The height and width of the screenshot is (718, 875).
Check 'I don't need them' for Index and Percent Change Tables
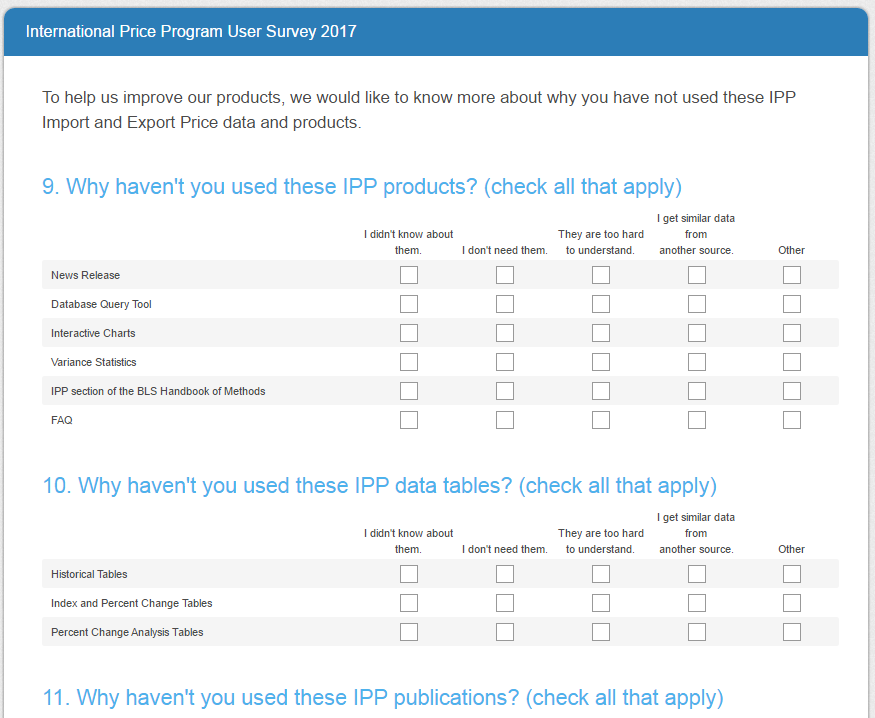click(x=505, y=603)
